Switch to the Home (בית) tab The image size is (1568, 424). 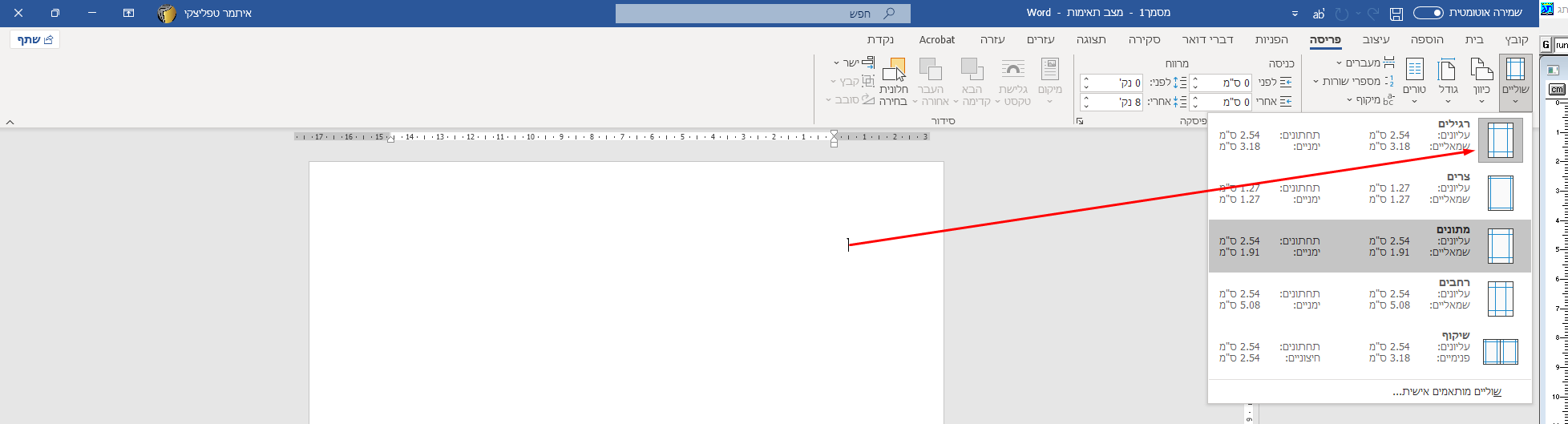pyautogui.click(x=1474, y=39)
